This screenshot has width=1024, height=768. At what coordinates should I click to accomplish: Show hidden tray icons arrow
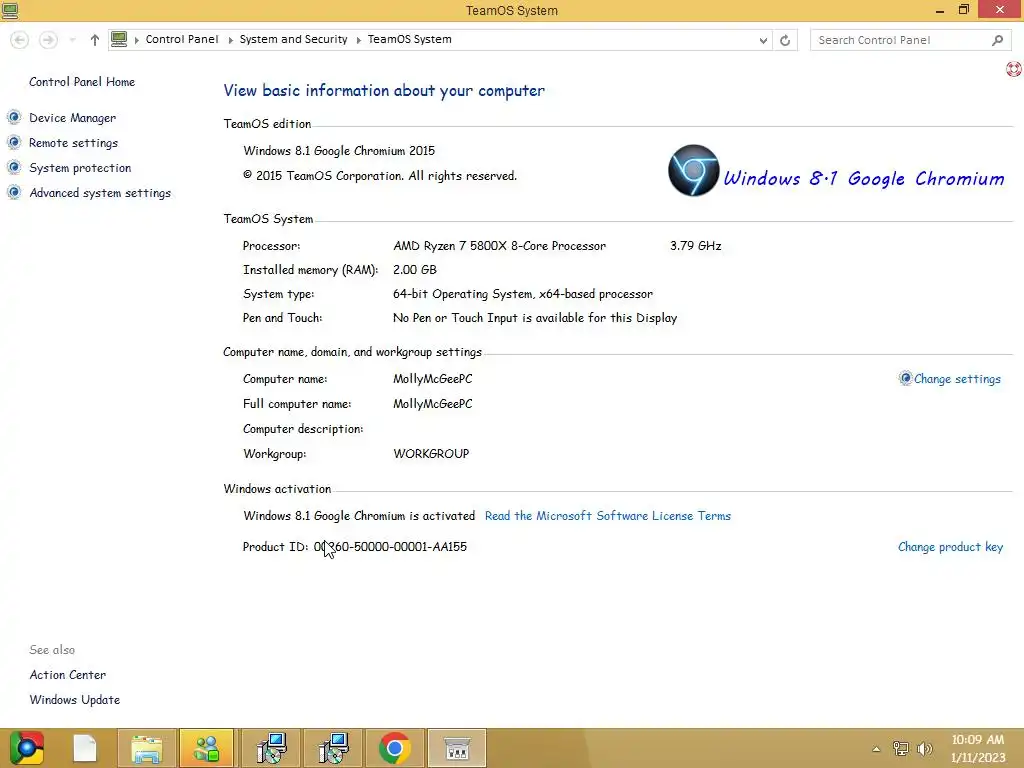pos(876,749)
